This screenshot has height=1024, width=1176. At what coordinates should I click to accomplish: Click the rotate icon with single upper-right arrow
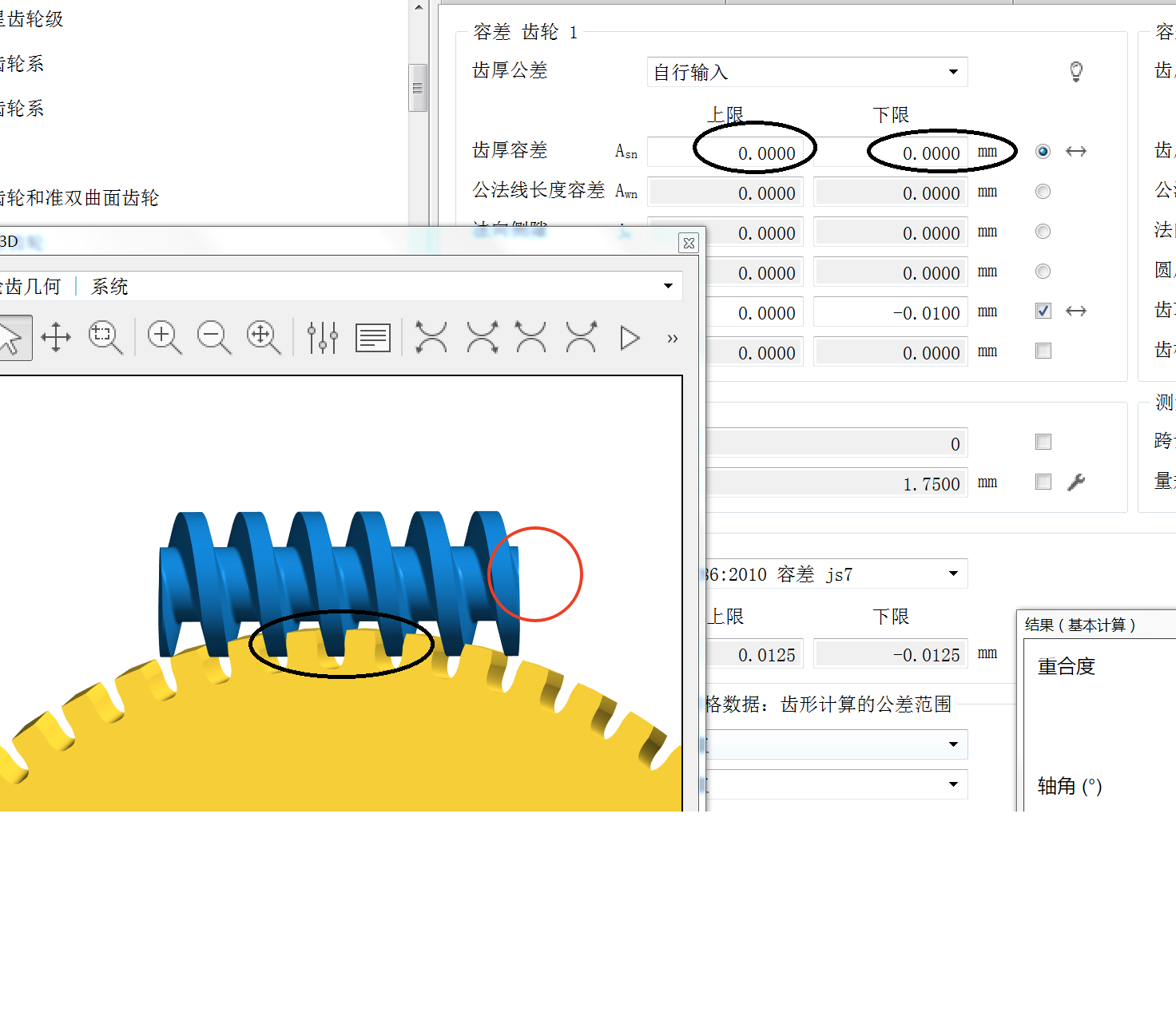[581, 338]
